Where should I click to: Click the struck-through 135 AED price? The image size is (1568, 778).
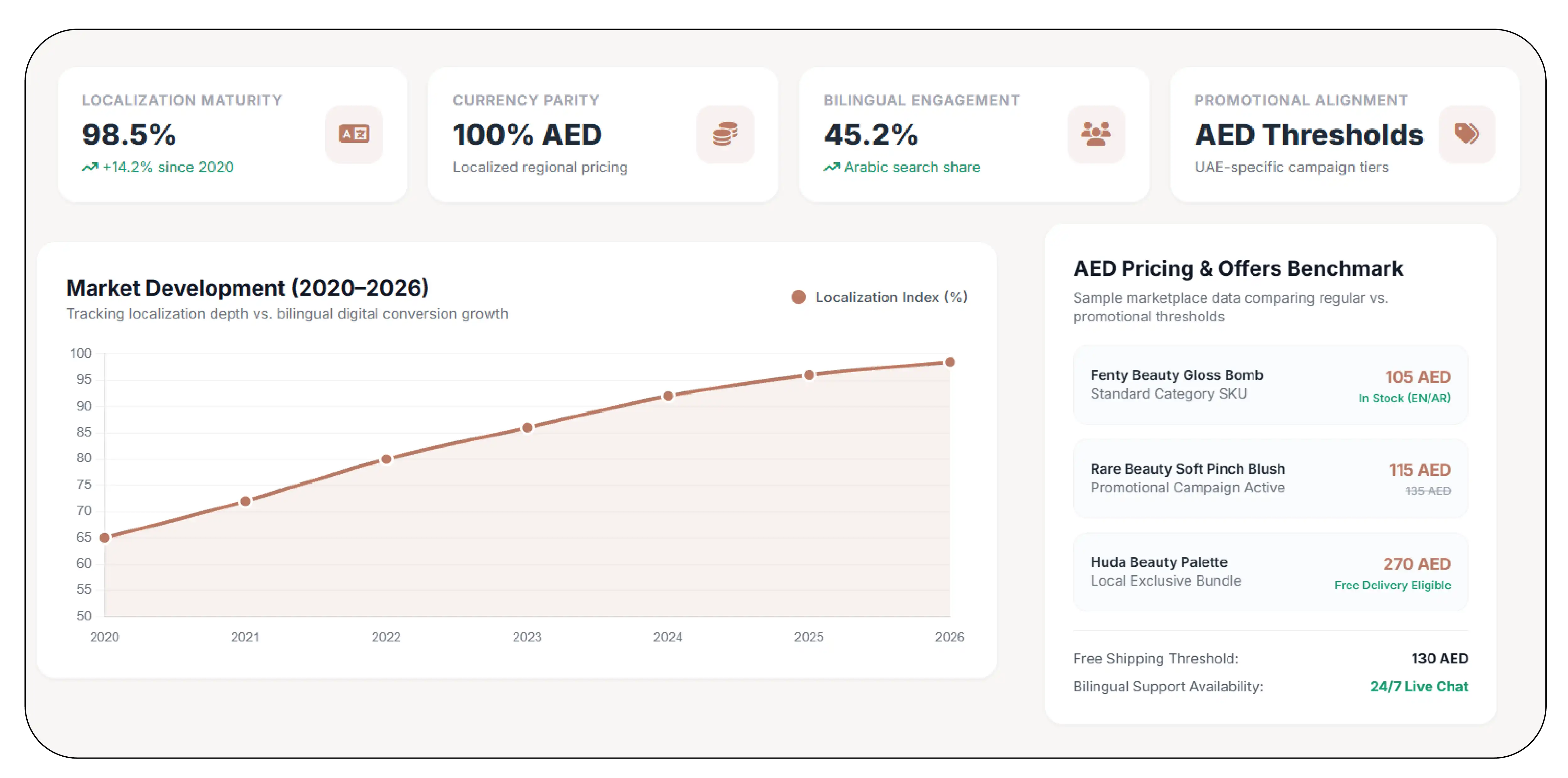1427,491
